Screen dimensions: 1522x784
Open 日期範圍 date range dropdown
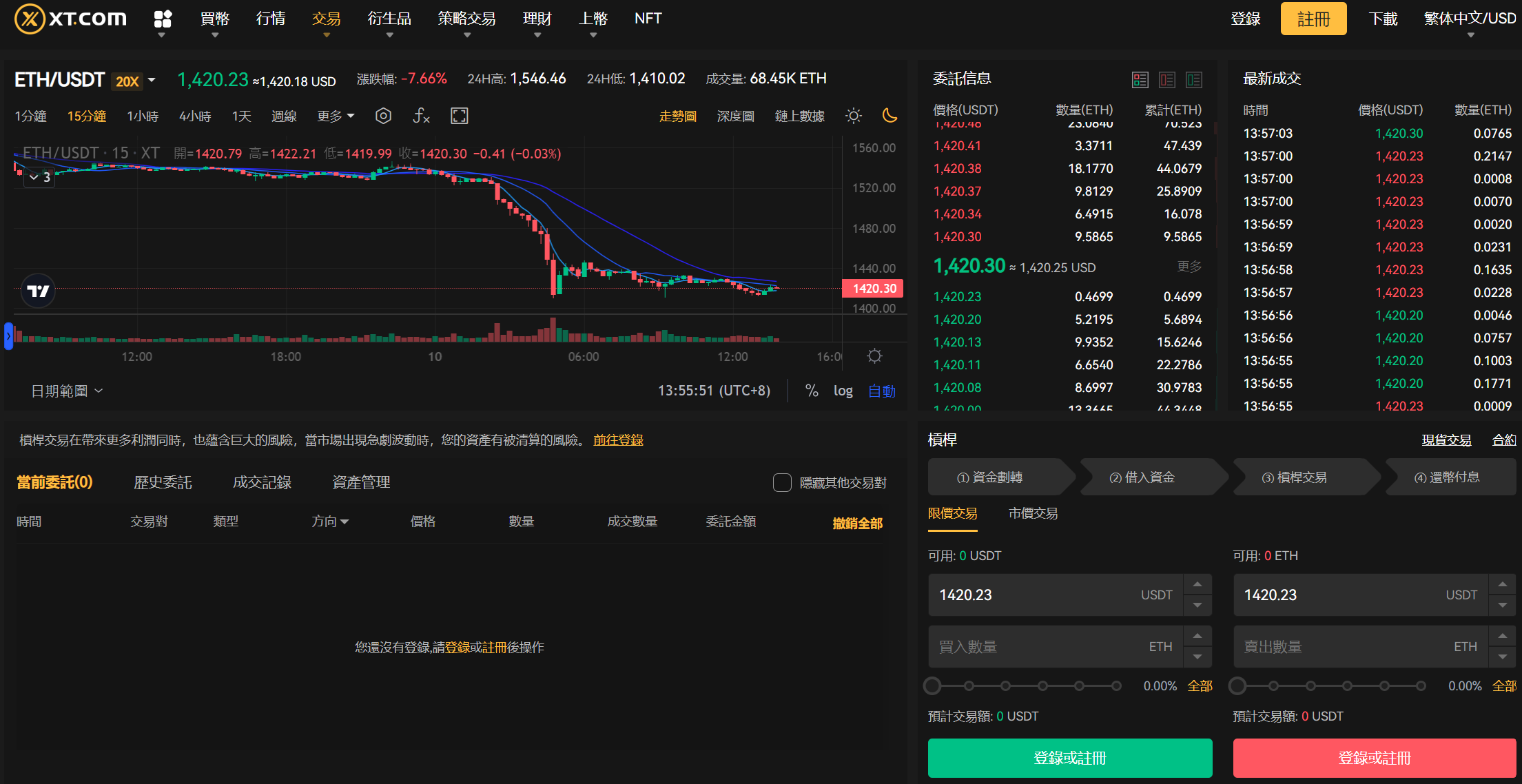[x=67, y=391]
